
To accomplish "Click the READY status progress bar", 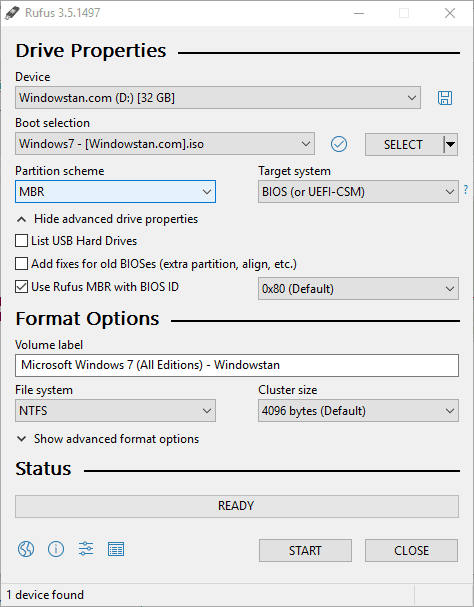I will 237,506.
